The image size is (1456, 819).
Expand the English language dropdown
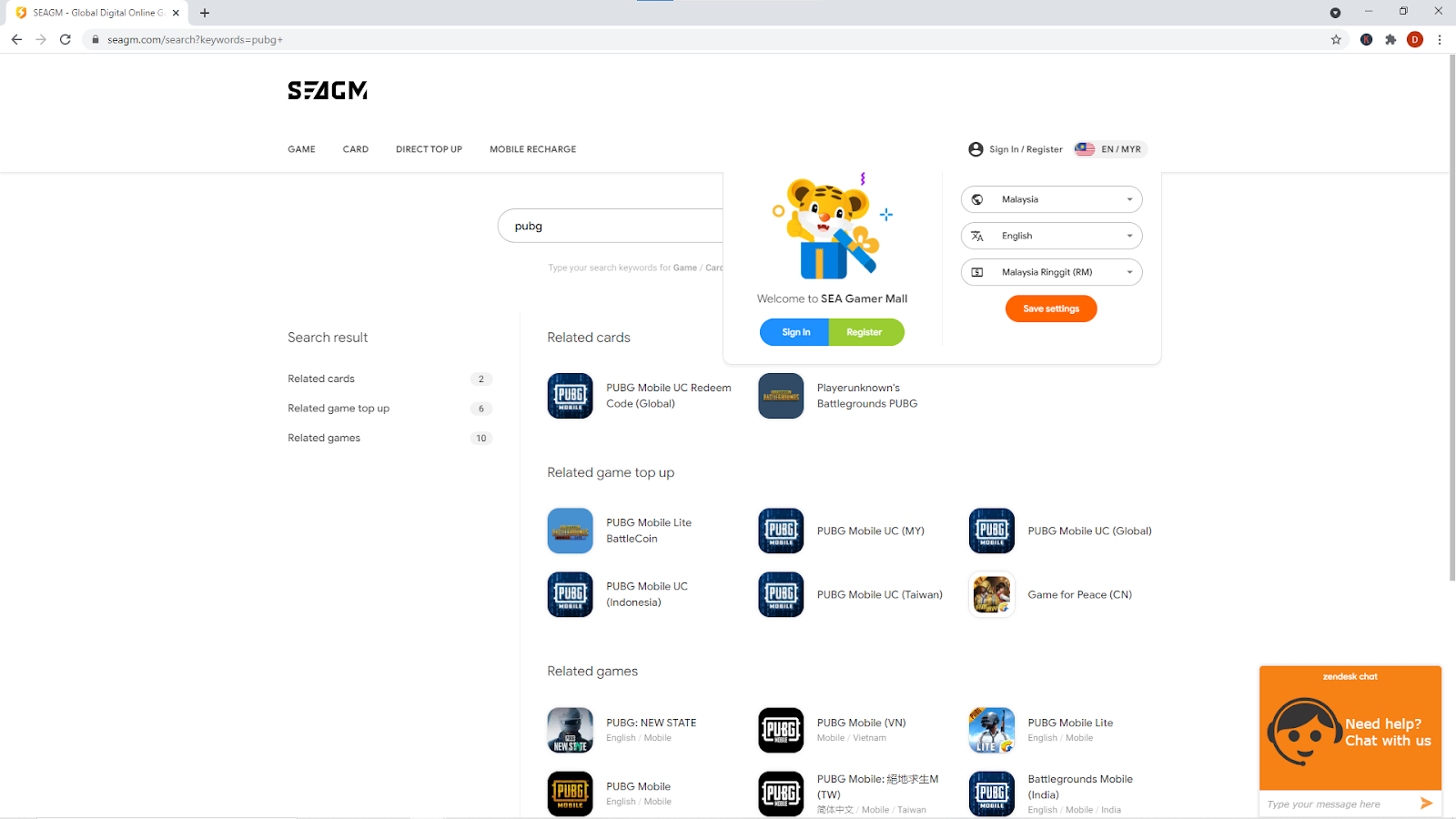1051,236
